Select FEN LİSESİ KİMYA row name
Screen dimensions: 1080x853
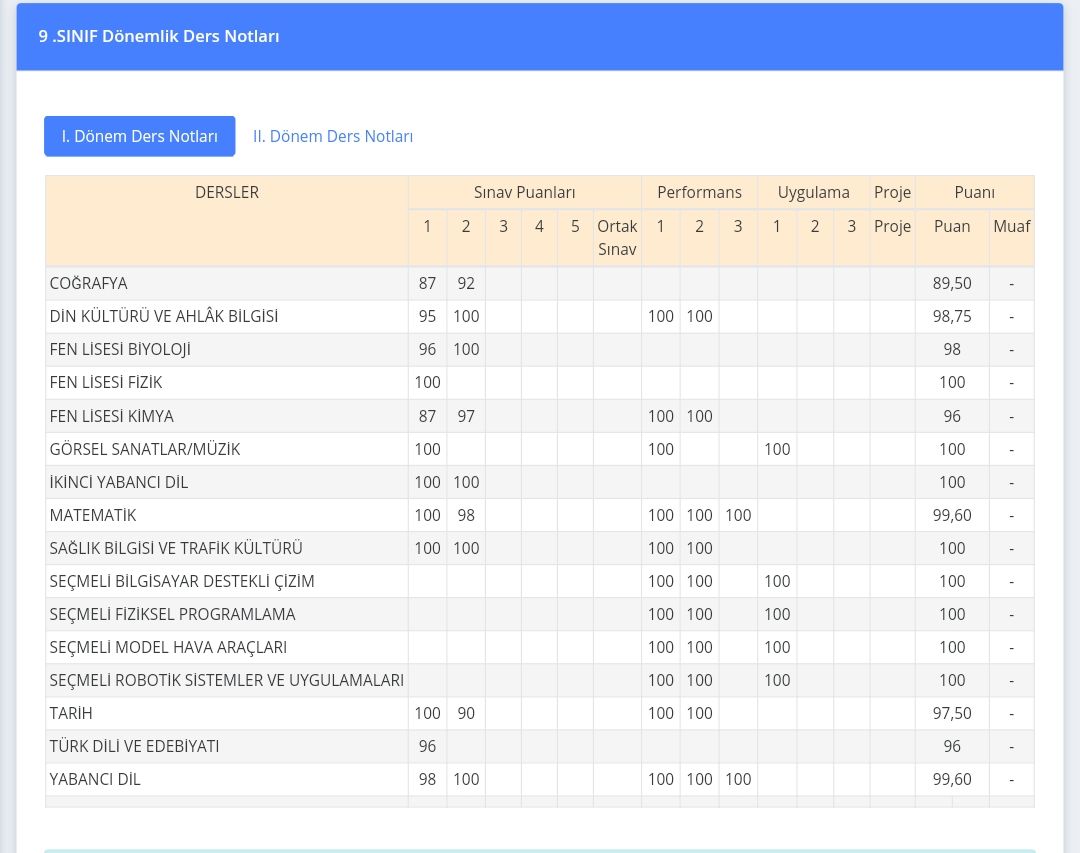(x=112, y=416)
